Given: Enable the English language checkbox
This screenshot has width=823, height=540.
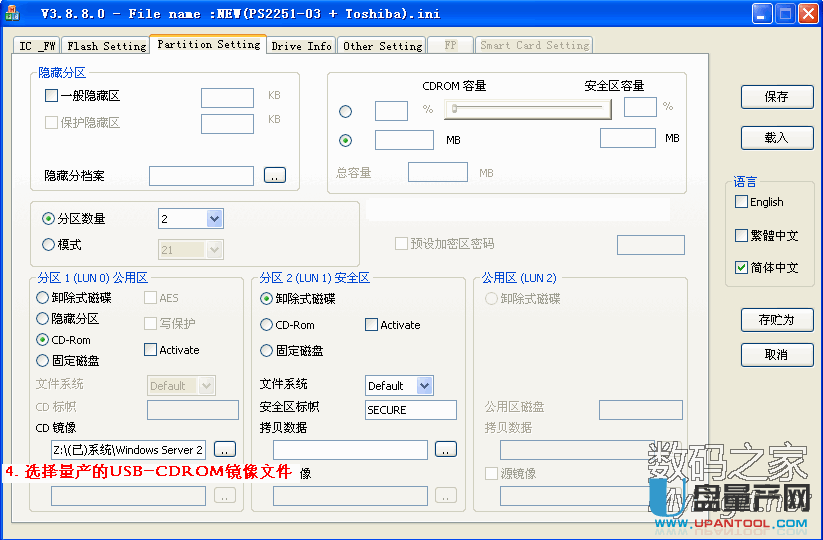Looking at the screenshot, I should coord(741,202).
